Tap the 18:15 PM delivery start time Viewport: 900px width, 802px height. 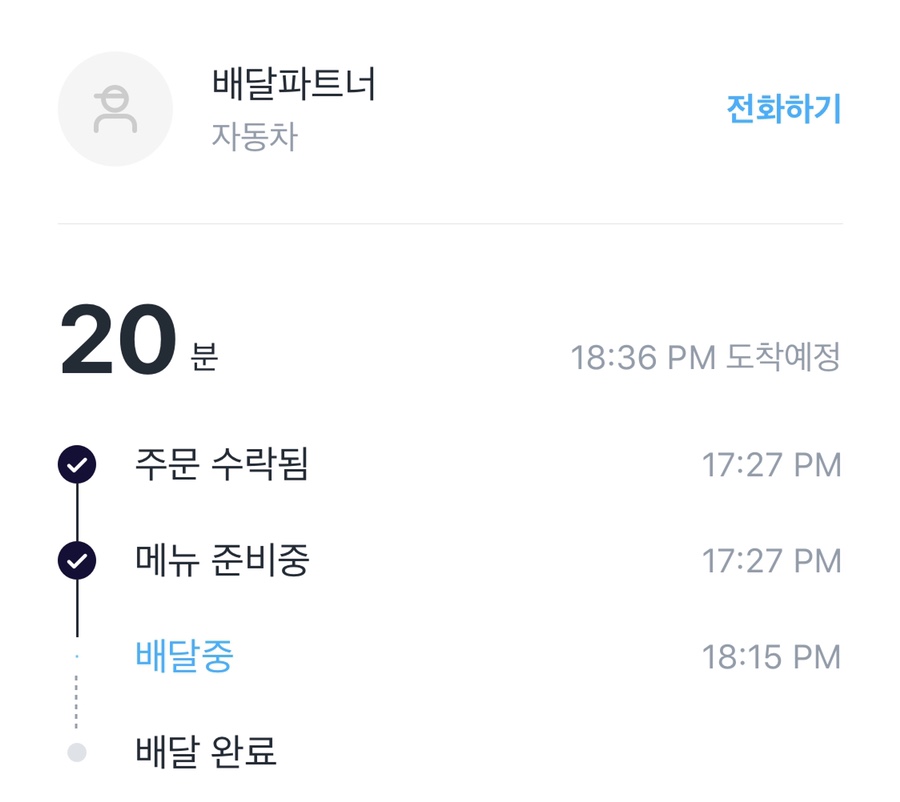tap(771, 657)
